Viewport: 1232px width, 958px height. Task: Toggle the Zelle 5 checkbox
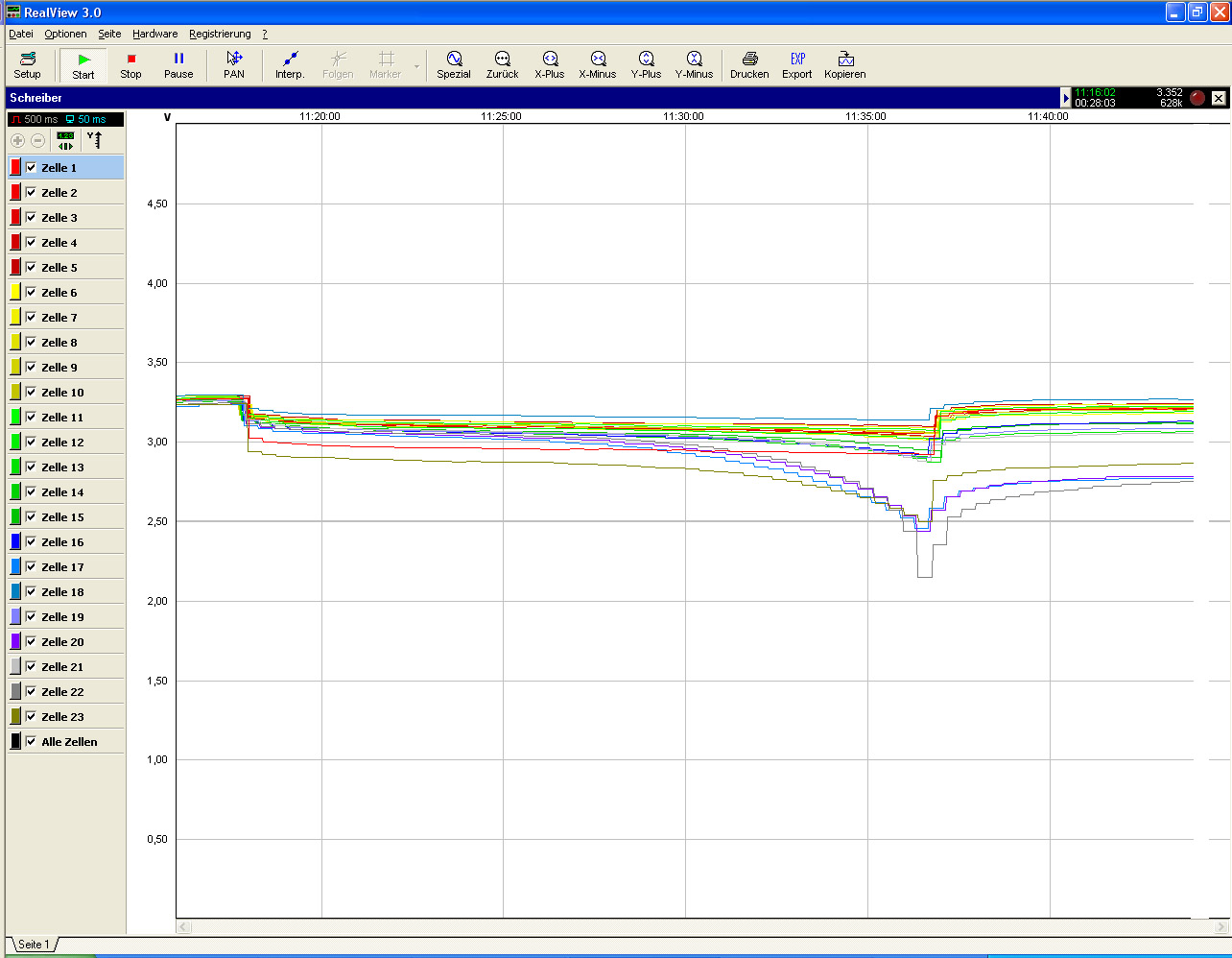tap(32, 267)
